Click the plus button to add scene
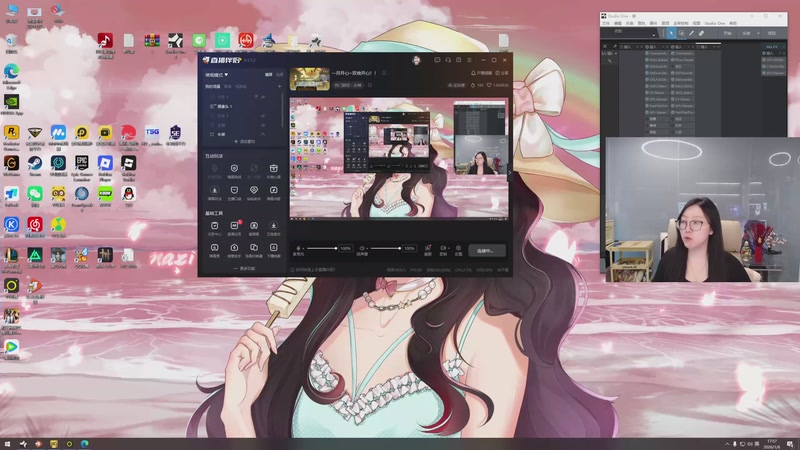Image resolution: width=800 pixels, height=450 pixels. tap(279, 86)
